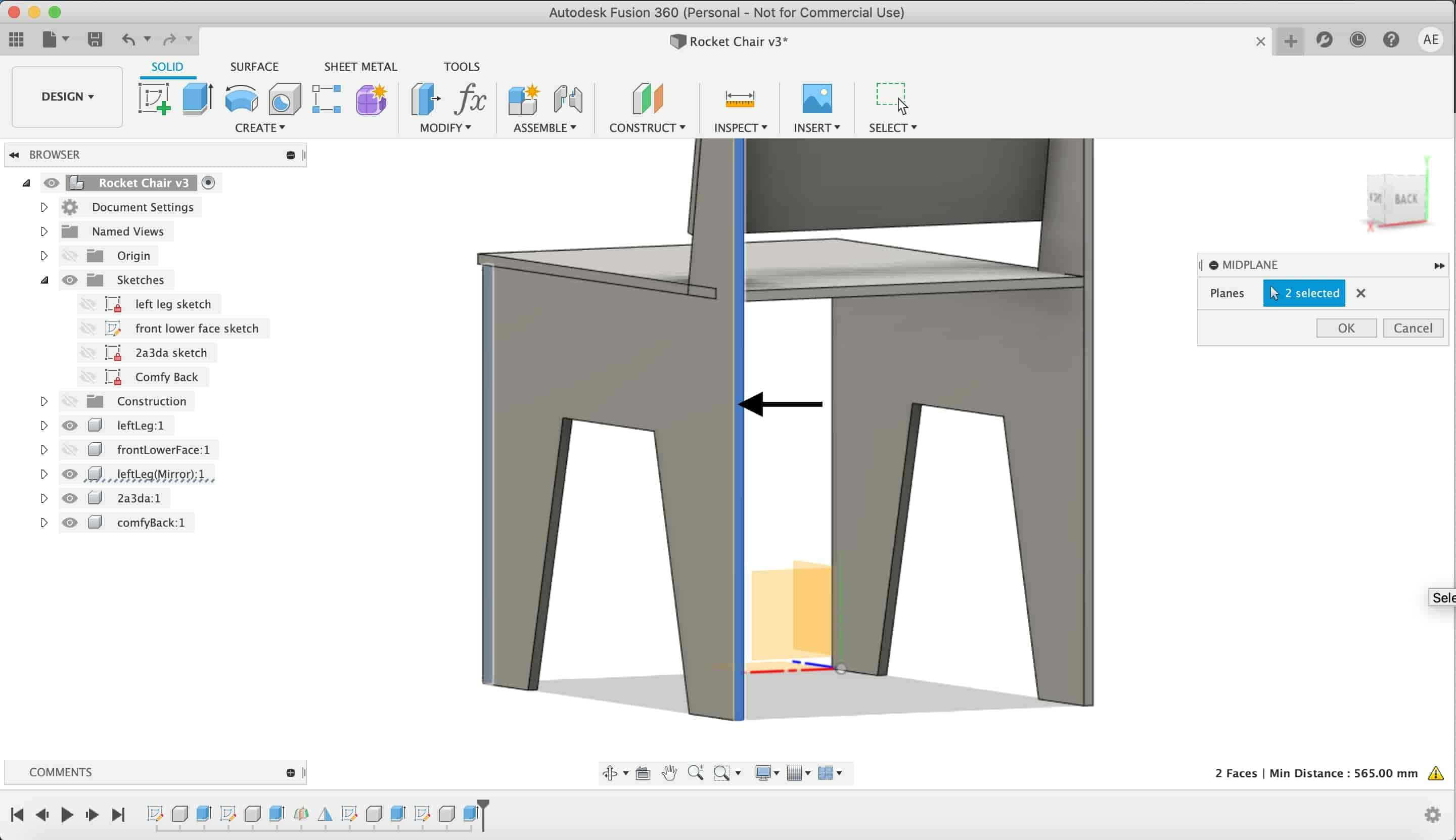Show the left leg sketch
This screenshot has height=840, width=1456.
click(88, 304)
